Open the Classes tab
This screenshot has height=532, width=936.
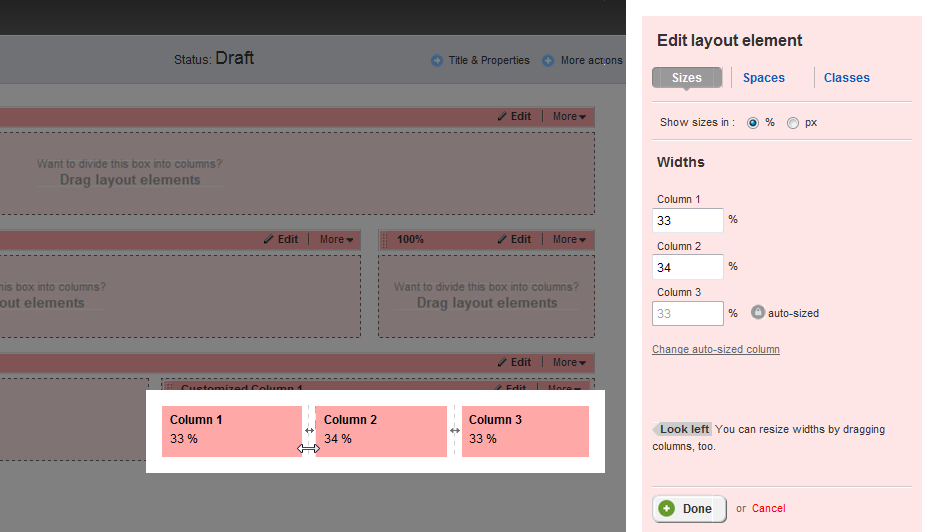[846, 78]
